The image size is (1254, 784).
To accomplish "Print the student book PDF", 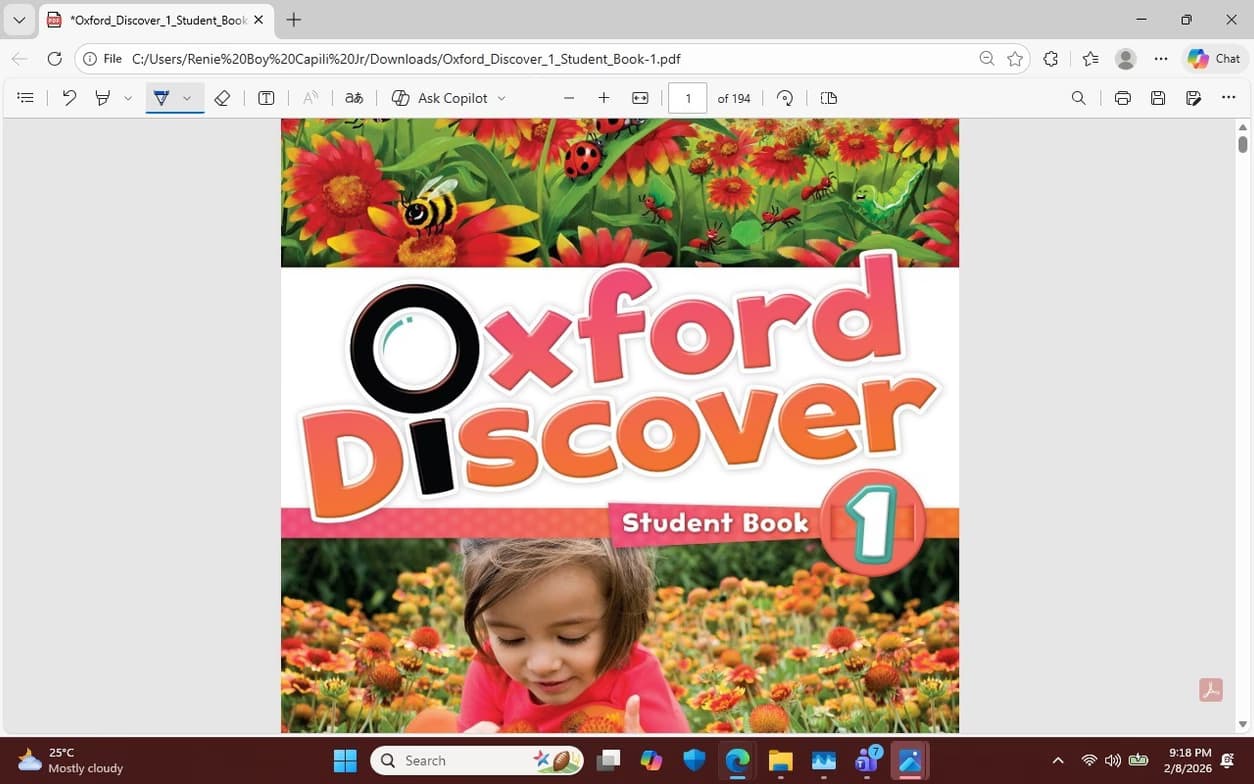I will (x=1122, y=97).
